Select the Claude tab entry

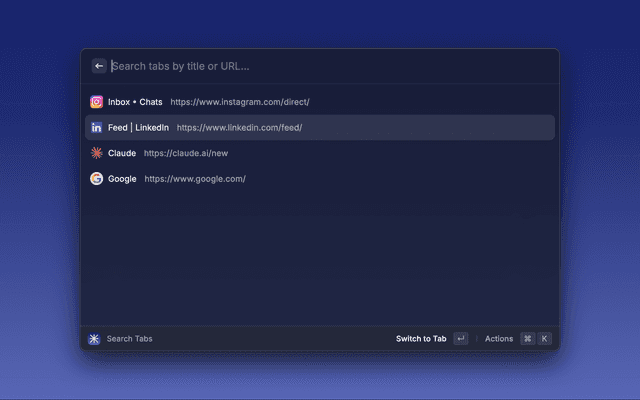[x=320, y=153]
